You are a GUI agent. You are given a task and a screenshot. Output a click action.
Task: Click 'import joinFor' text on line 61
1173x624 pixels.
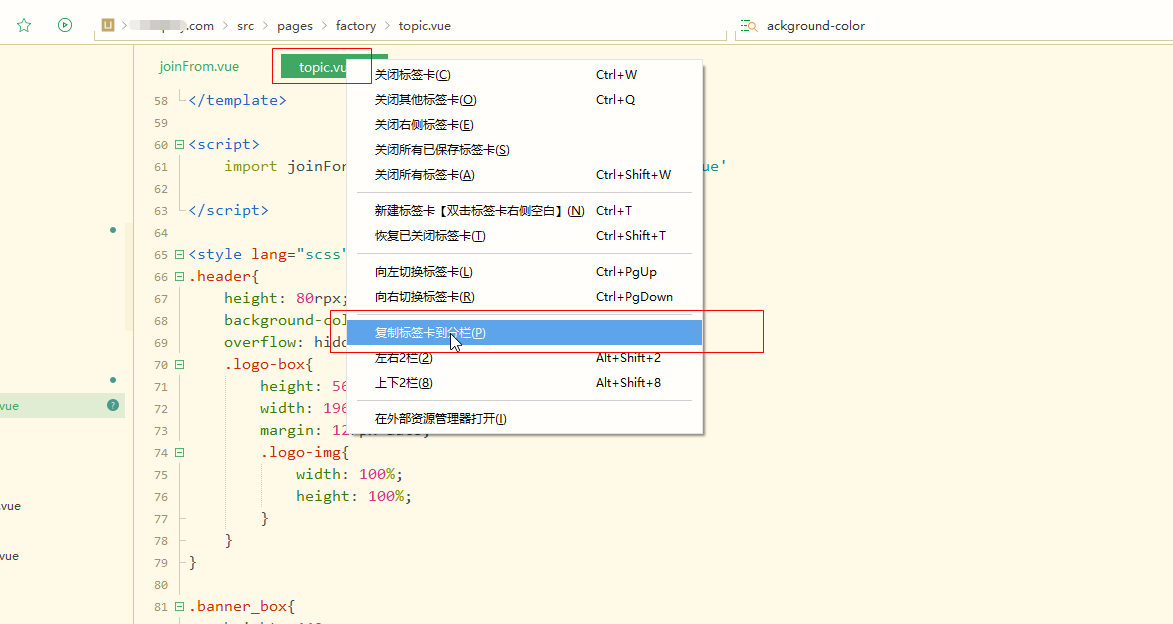(286, 166)
